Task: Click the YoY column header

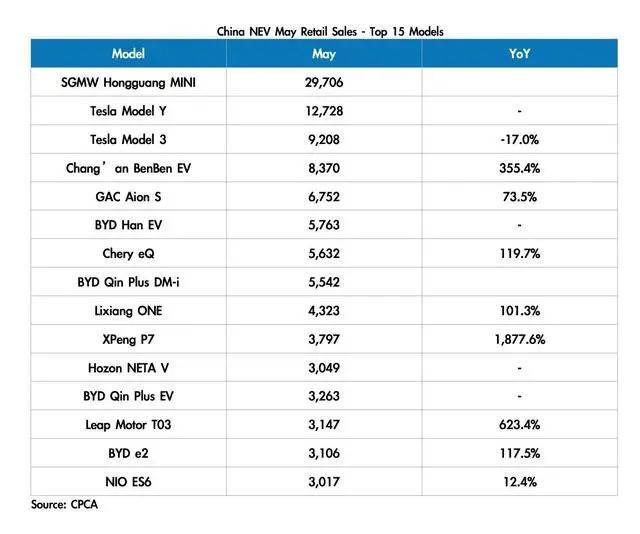Action: tap(520, 53)
